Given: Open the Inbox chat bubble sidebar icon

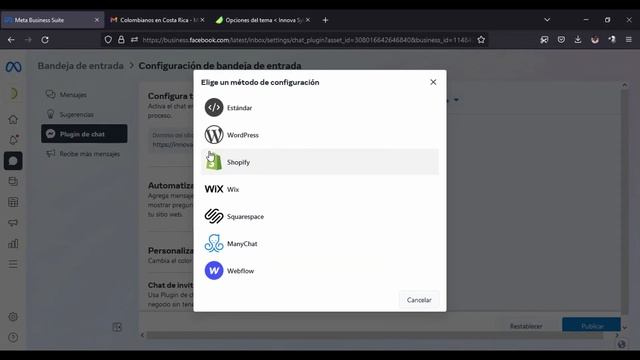Looking at the screenshot, I should point(13,161).
